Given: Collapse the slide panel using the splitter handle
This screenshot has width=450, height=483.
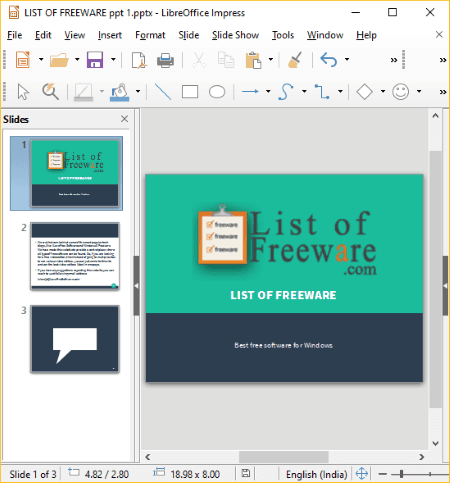Looking at the screenshot, I should tap(136, 286).
